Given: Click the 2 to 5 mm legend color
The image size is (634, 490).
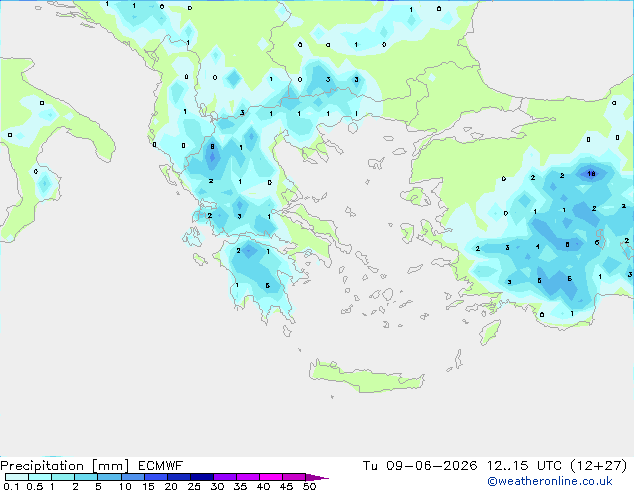Looking at the screenshot, I should tap(86, 477).
